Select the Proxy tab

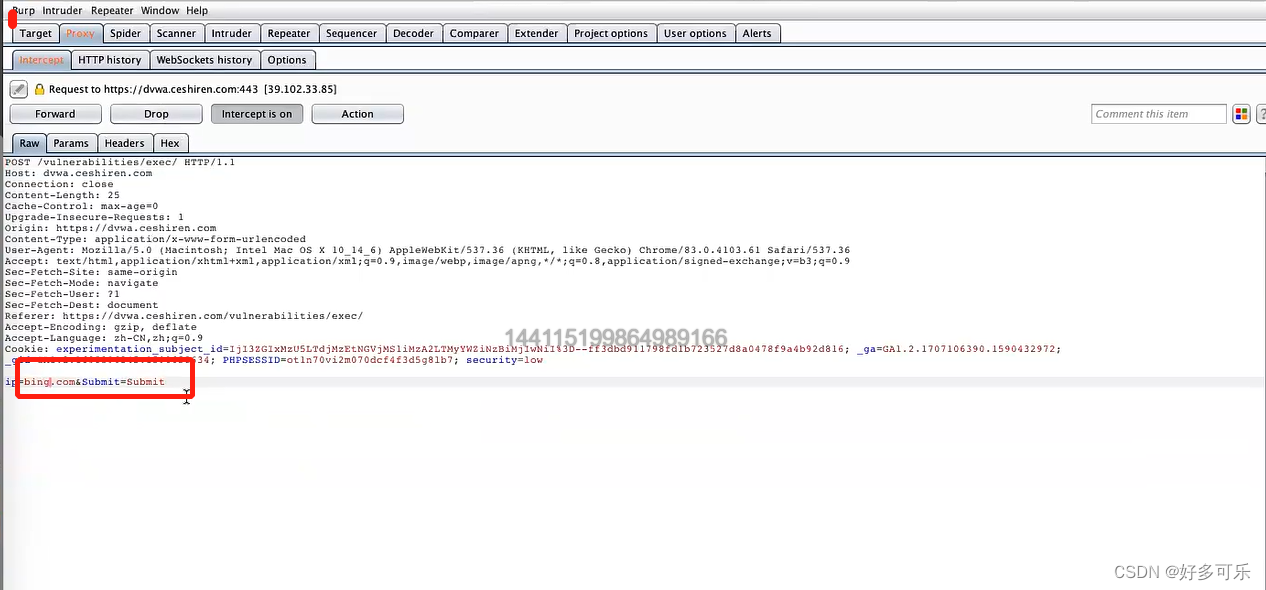point(80,33)
